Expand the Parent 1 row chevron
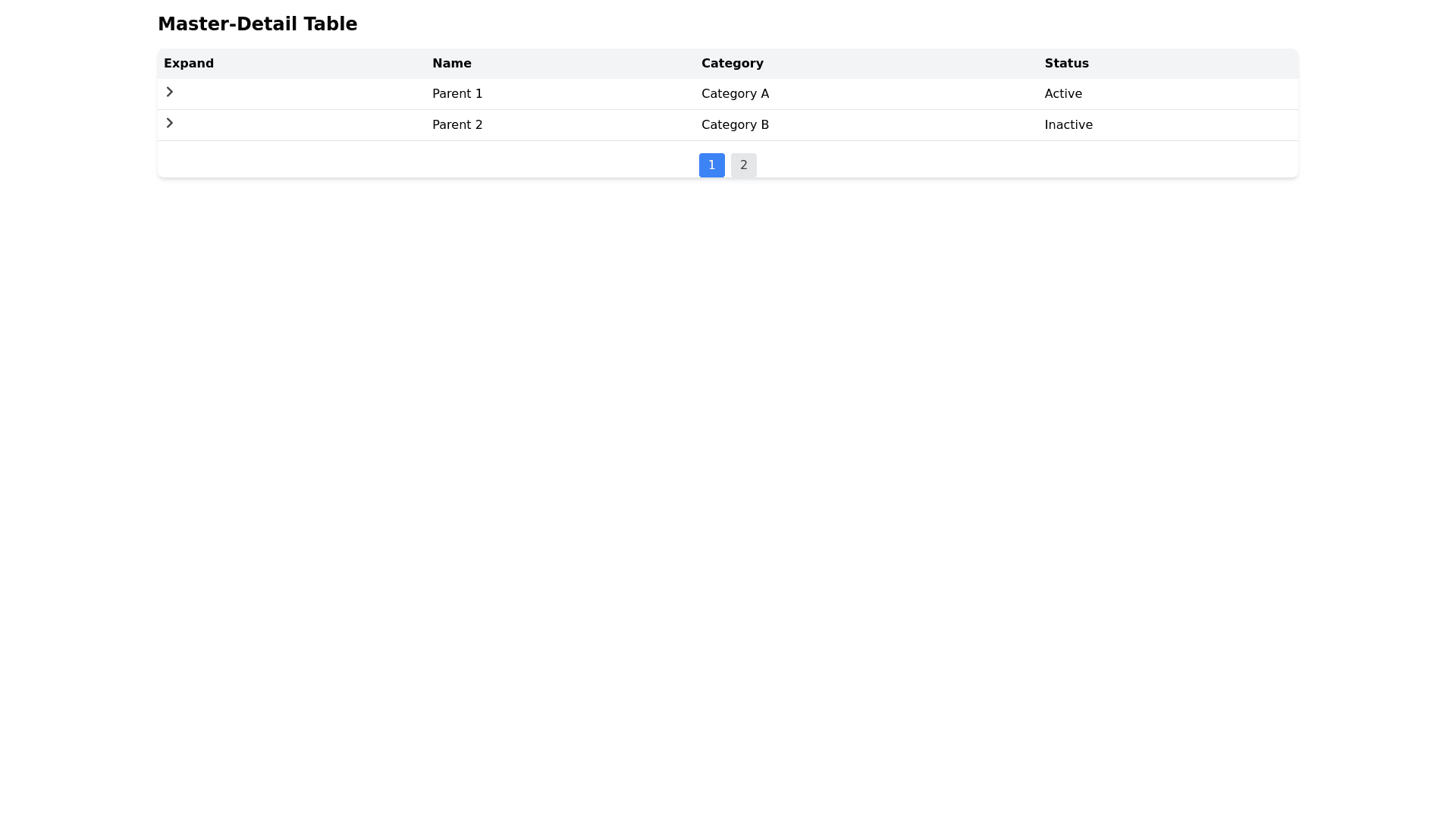 click(170, 92)
